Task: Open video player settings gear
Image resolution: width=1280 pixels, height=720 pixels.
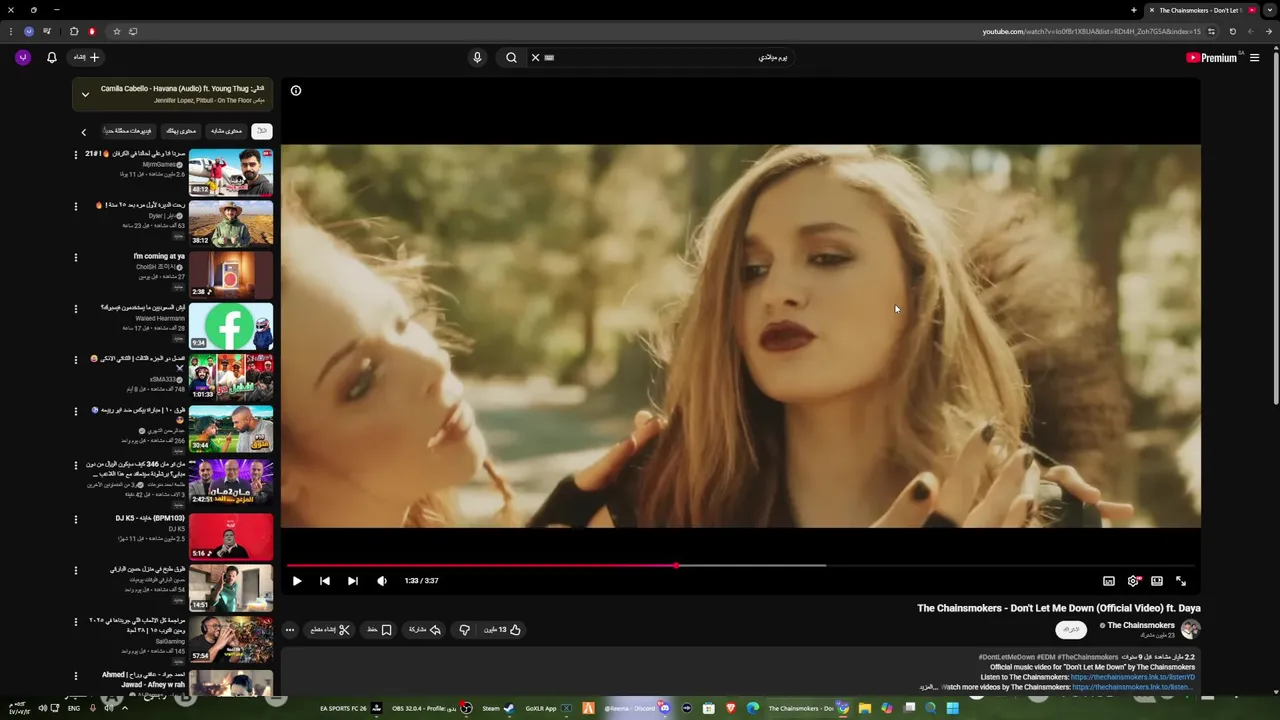Action: (x=1133, y=581)
